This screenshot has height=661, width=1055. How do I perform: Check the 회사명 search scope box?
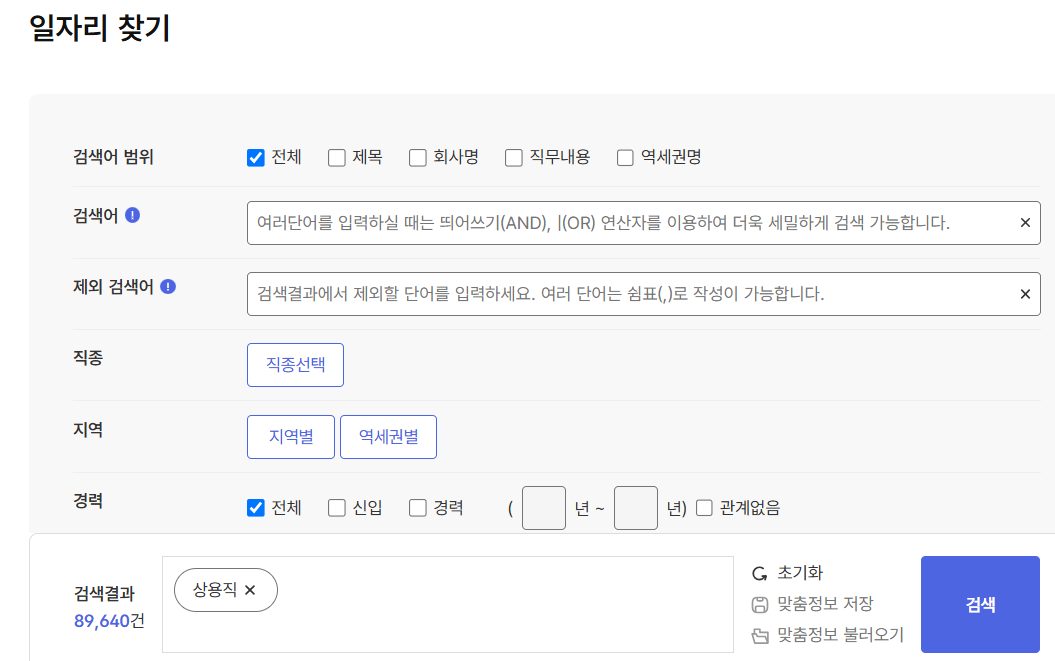[x=418, y=158]
